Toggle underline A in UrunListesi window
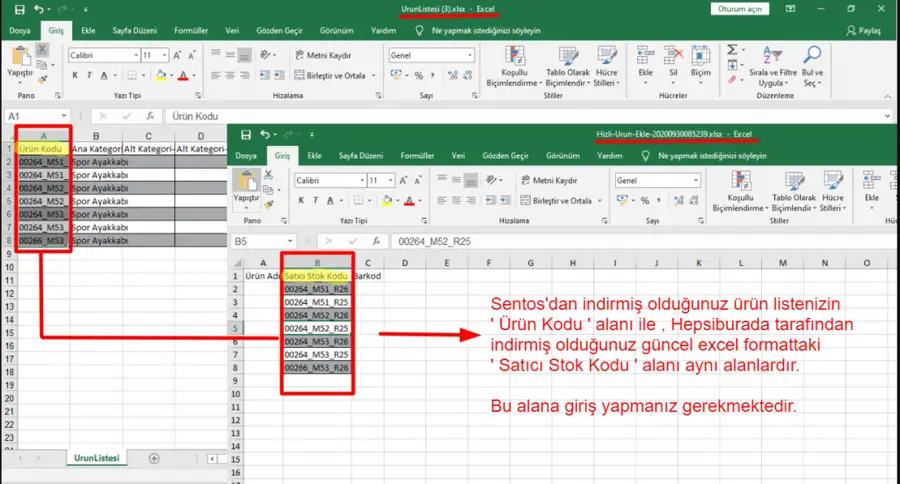 [x=104, y=75]
